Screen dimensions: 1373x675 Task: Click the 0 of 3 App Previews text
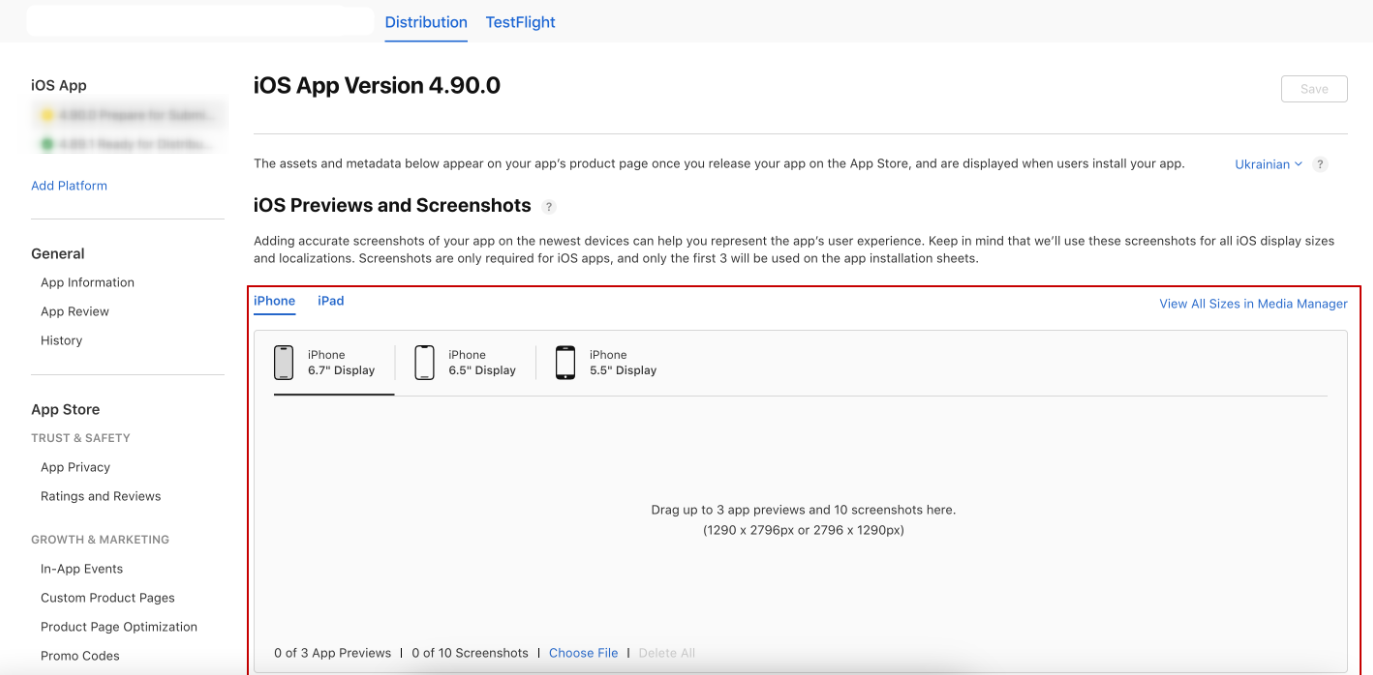(333, 653)
